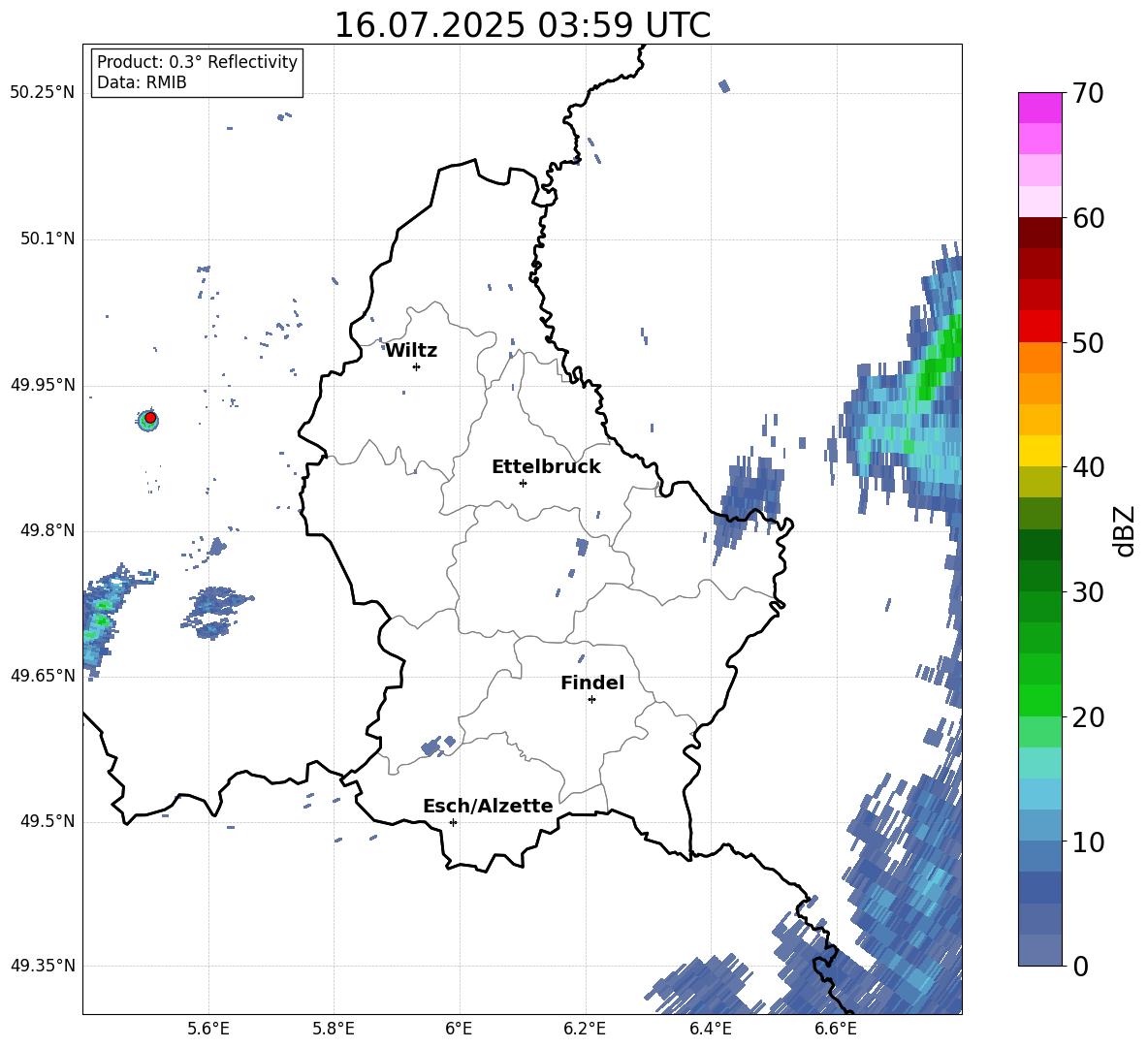Click the 6.4°E longitude label
Viewport: 1148px width, 1048px height.
coord(711,1030)
